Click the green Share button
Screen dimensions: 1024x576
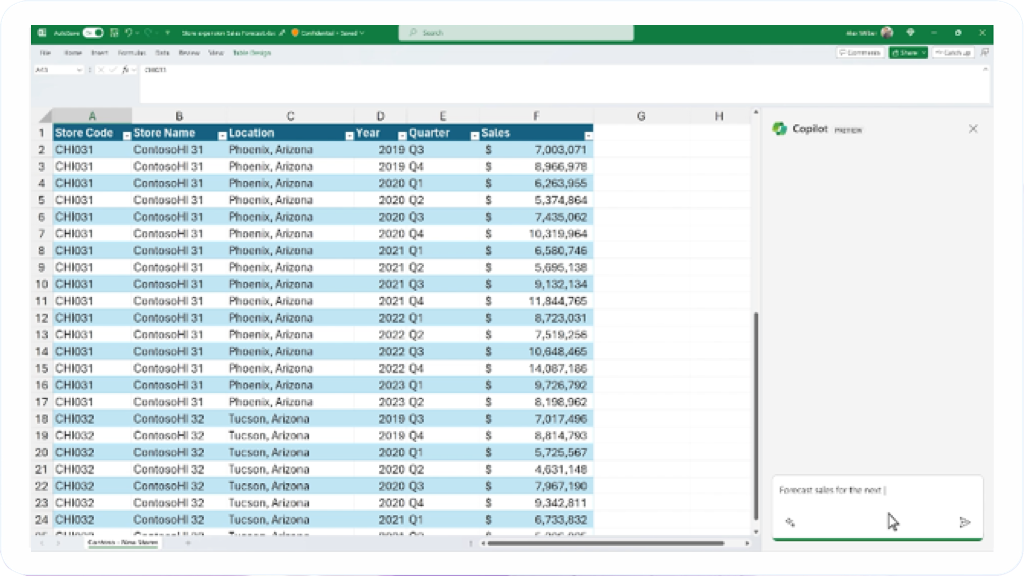coord(908,52)
